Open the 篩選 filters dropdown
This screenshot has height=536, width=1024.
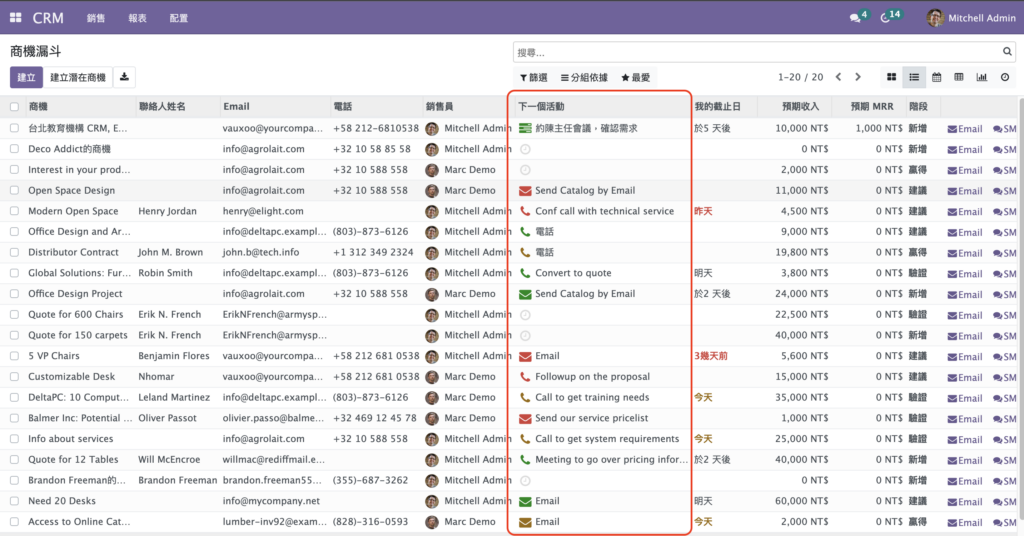(534, 78)
